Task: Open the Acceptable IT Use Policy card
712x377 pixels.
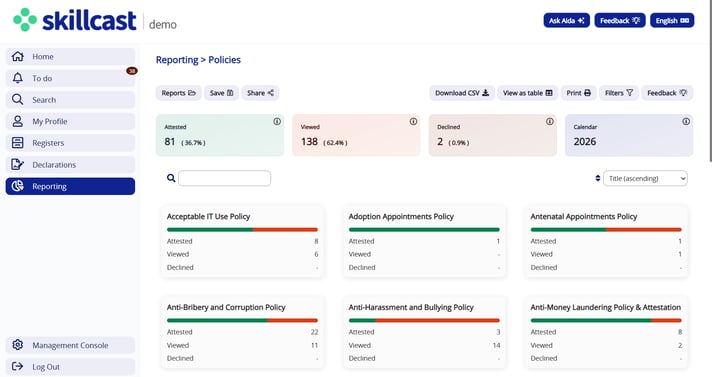Action: click(x=242, y=241)
